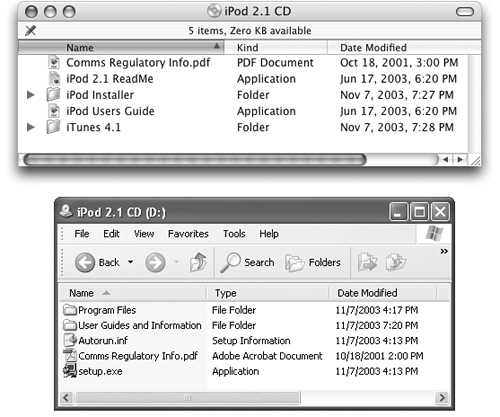Select the "iPod 2.1 ReadMe" file name
The height and width of the screenshot is (417, 500).
coord(110,79)
